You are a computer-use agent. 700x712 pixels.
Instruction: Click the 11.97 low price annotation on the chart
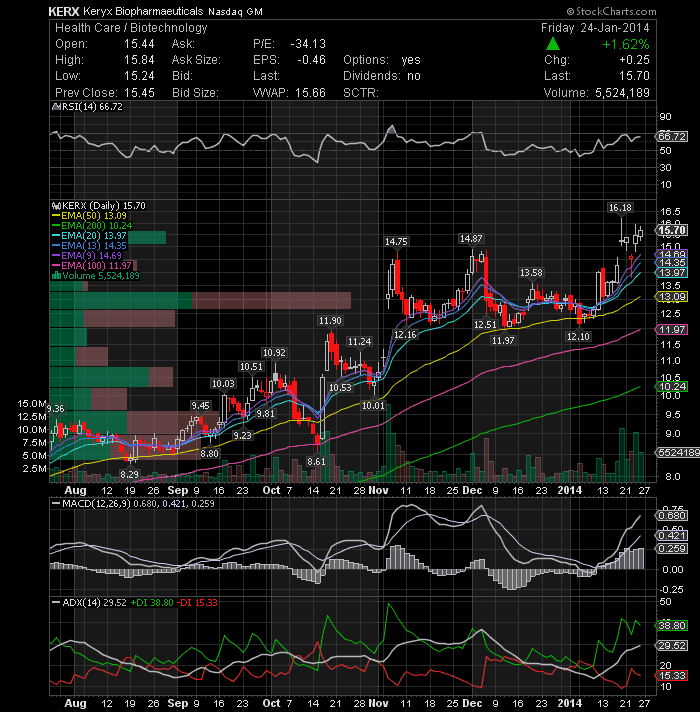click(503, 340)
